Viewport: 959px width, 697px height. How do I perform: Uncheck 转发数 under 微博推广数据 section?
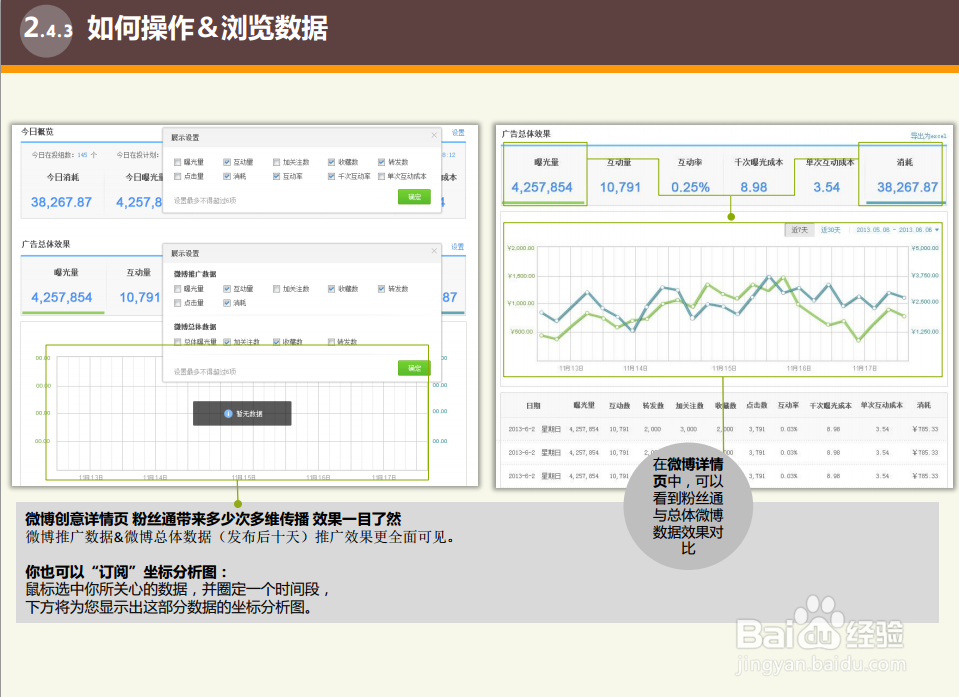point(381,289)
